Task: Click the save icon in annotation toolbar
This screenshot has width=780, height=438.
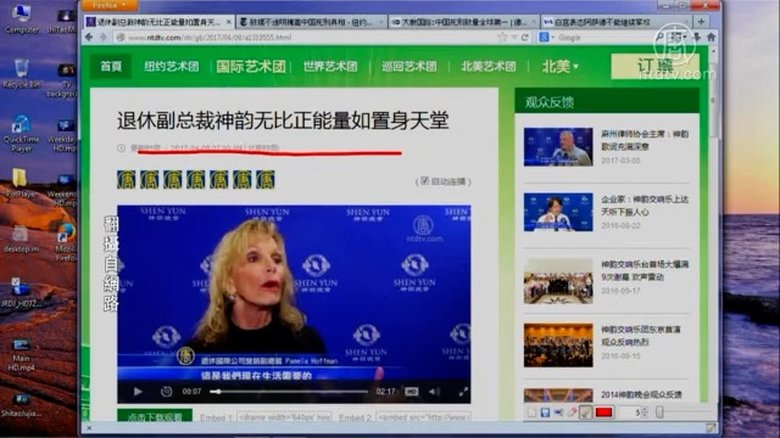Action: tap(546, 412)
